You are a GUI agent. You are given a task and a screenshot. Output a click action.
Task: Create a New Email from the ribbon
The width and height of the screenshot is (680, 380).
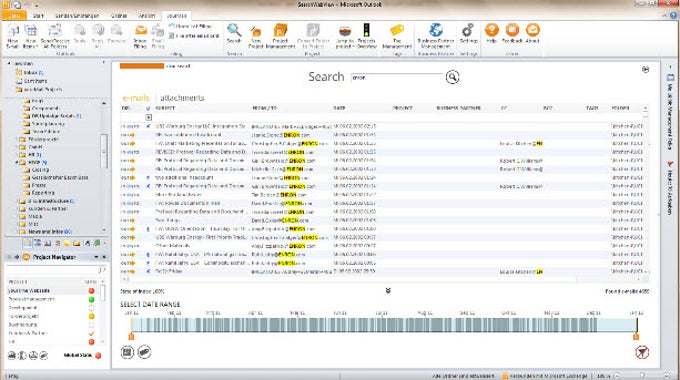click(x=13, y=36)
